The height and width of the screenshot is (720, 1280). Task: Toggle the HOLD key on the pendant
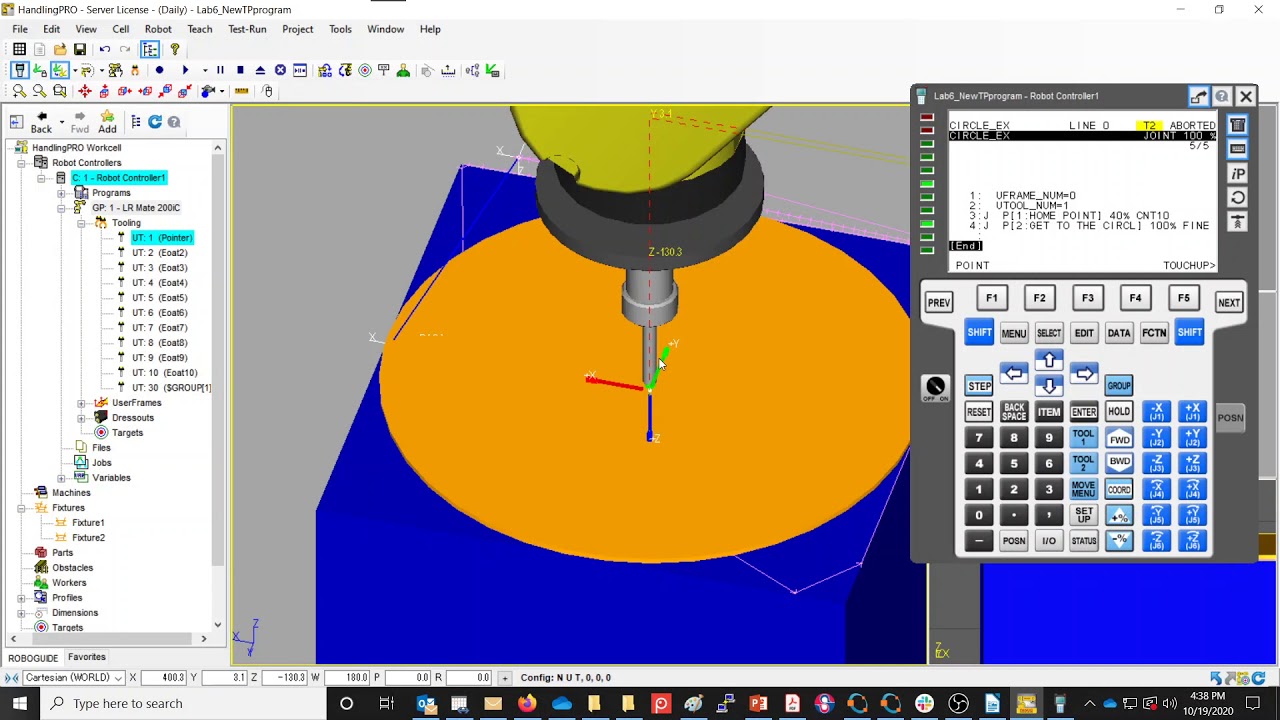1119,411
